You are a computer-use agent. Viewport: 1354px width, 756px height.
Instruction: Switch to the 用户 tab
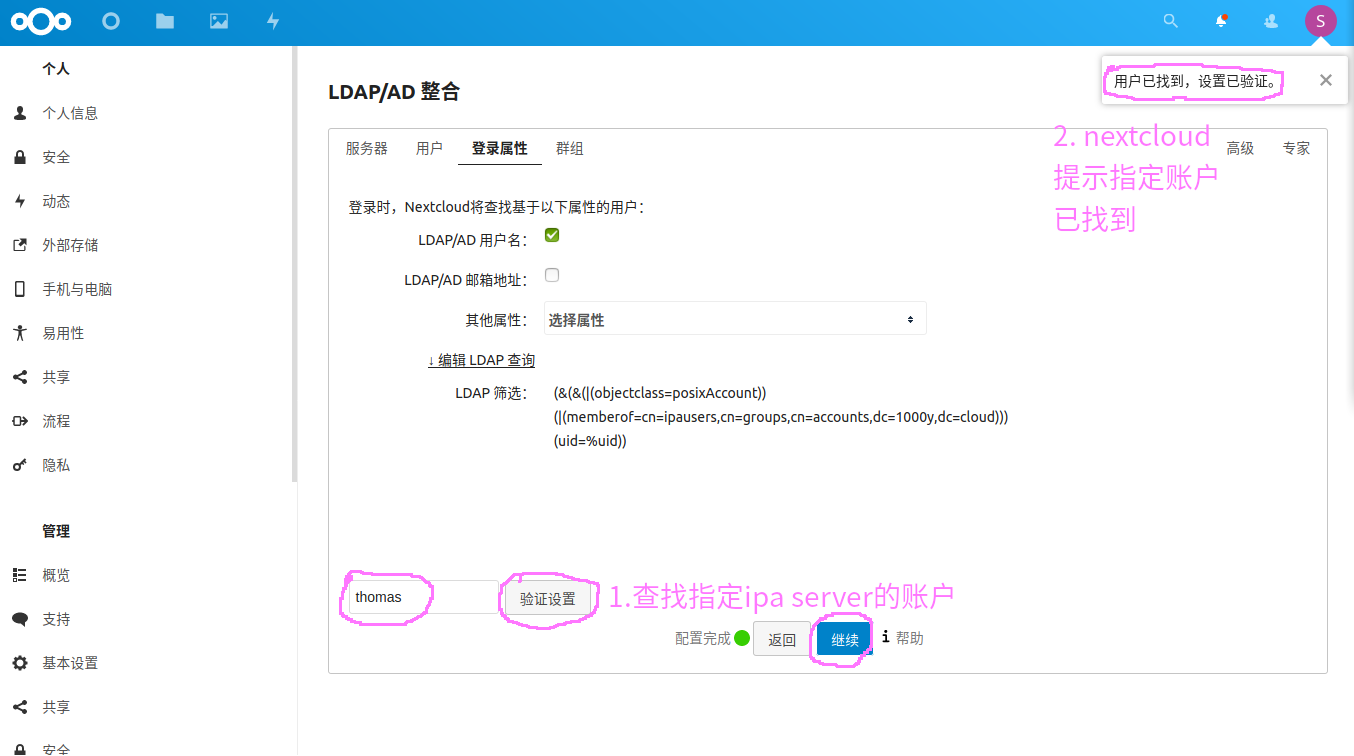[x=429, y=148]
